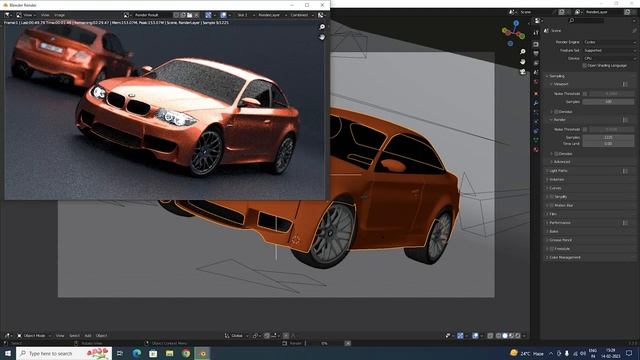The image size is (640, 360).
Task: Open Add menu in 3D viewport header
Action: click(88, 336)
